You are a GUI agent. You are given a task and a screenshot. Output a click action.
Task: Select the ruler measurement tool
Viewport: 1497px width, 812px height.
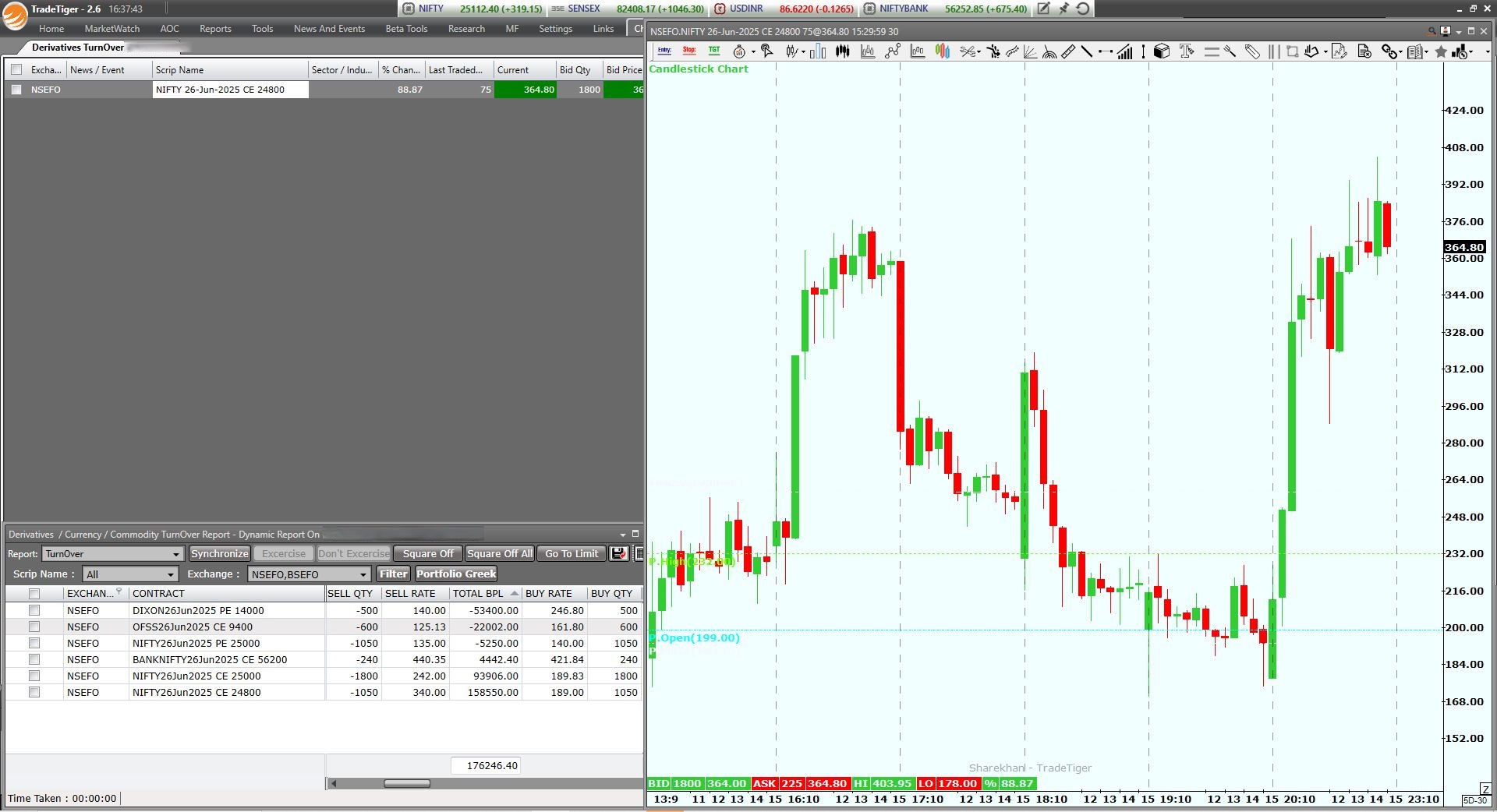point(1068,51)
